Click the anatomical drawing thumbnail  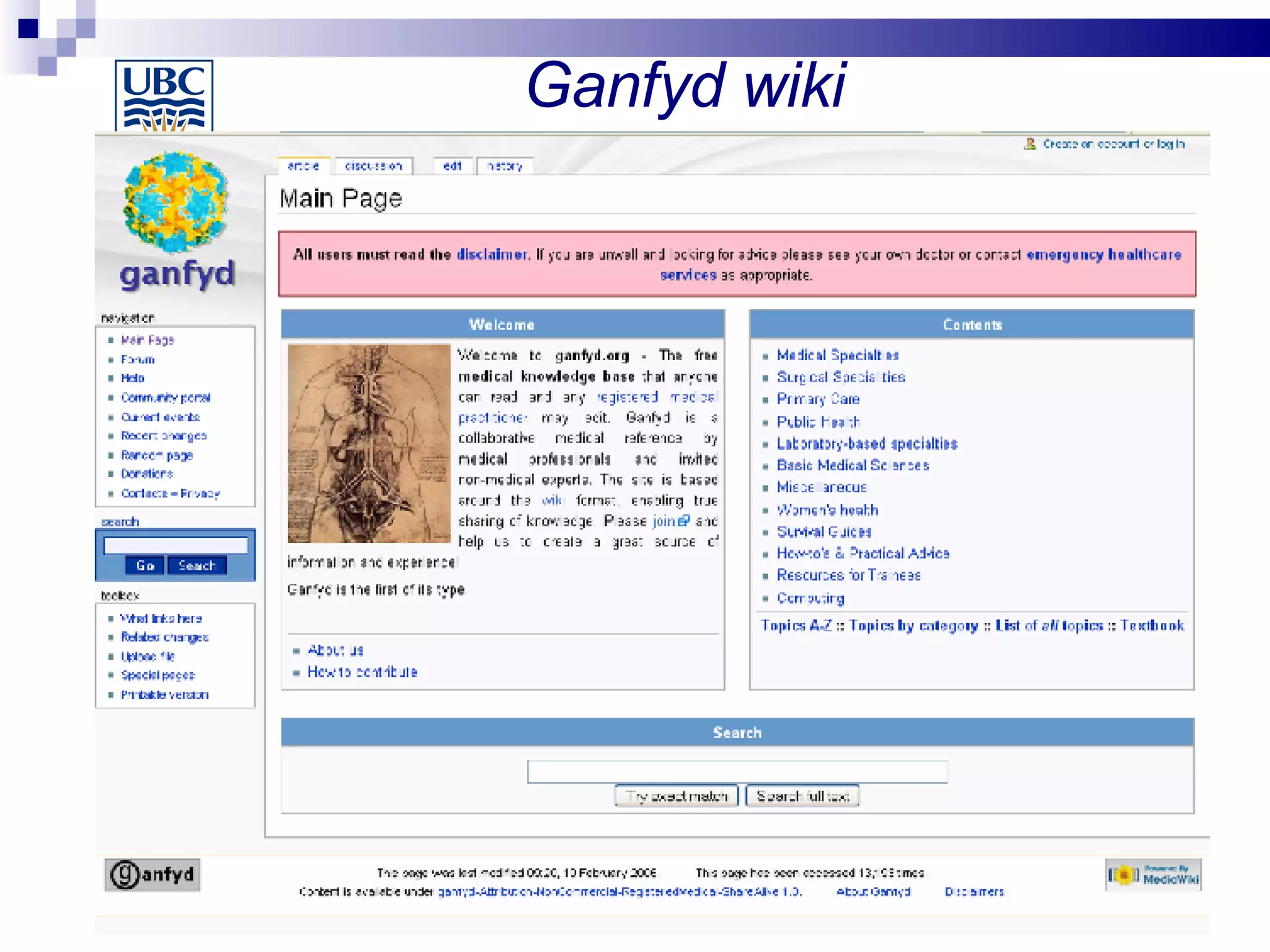pyautogui.click(x=369, y=444)
